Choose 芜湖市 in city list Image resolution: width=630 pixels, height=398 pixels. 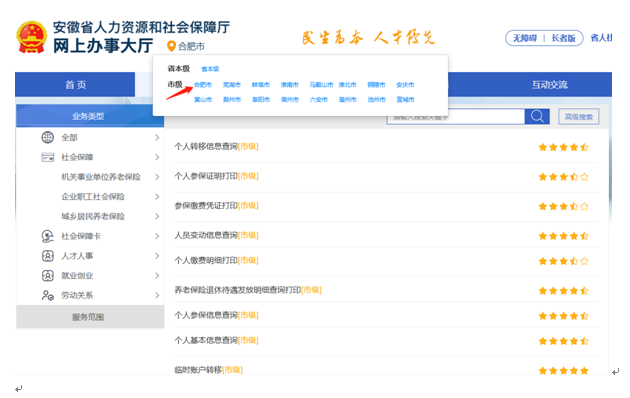click(x=232, y=85)
